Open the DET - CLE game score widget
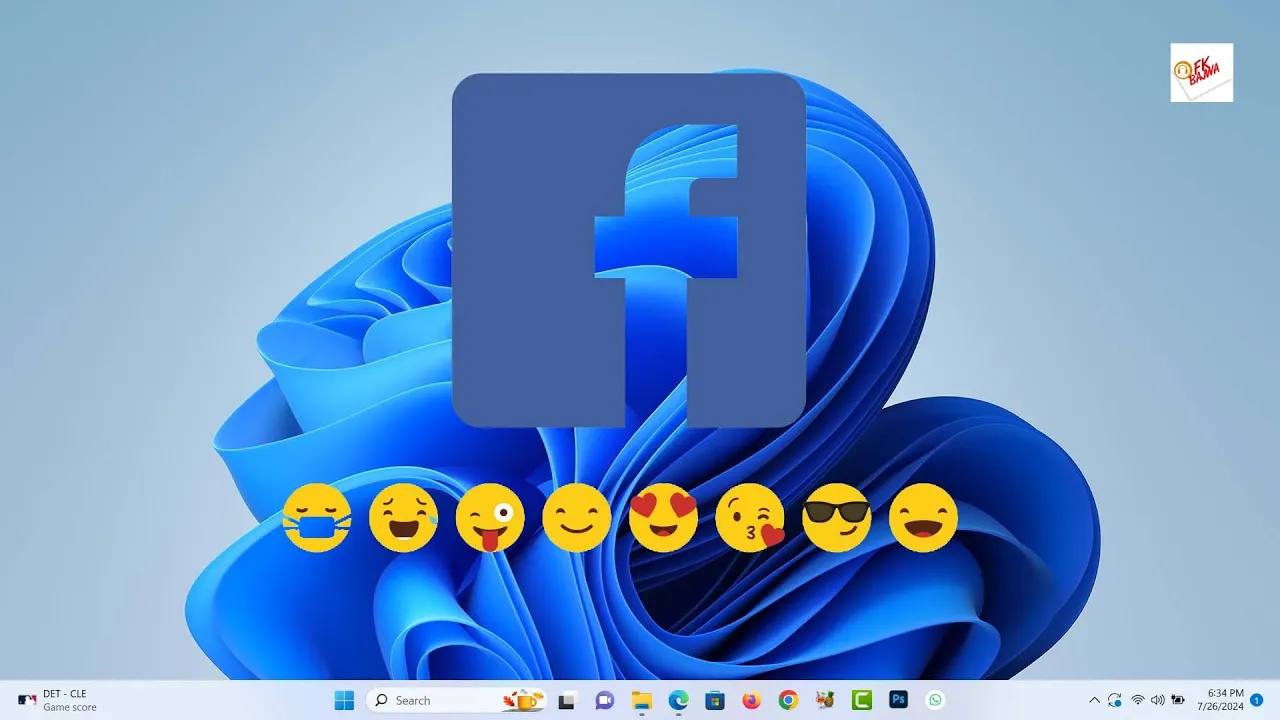 58,701
